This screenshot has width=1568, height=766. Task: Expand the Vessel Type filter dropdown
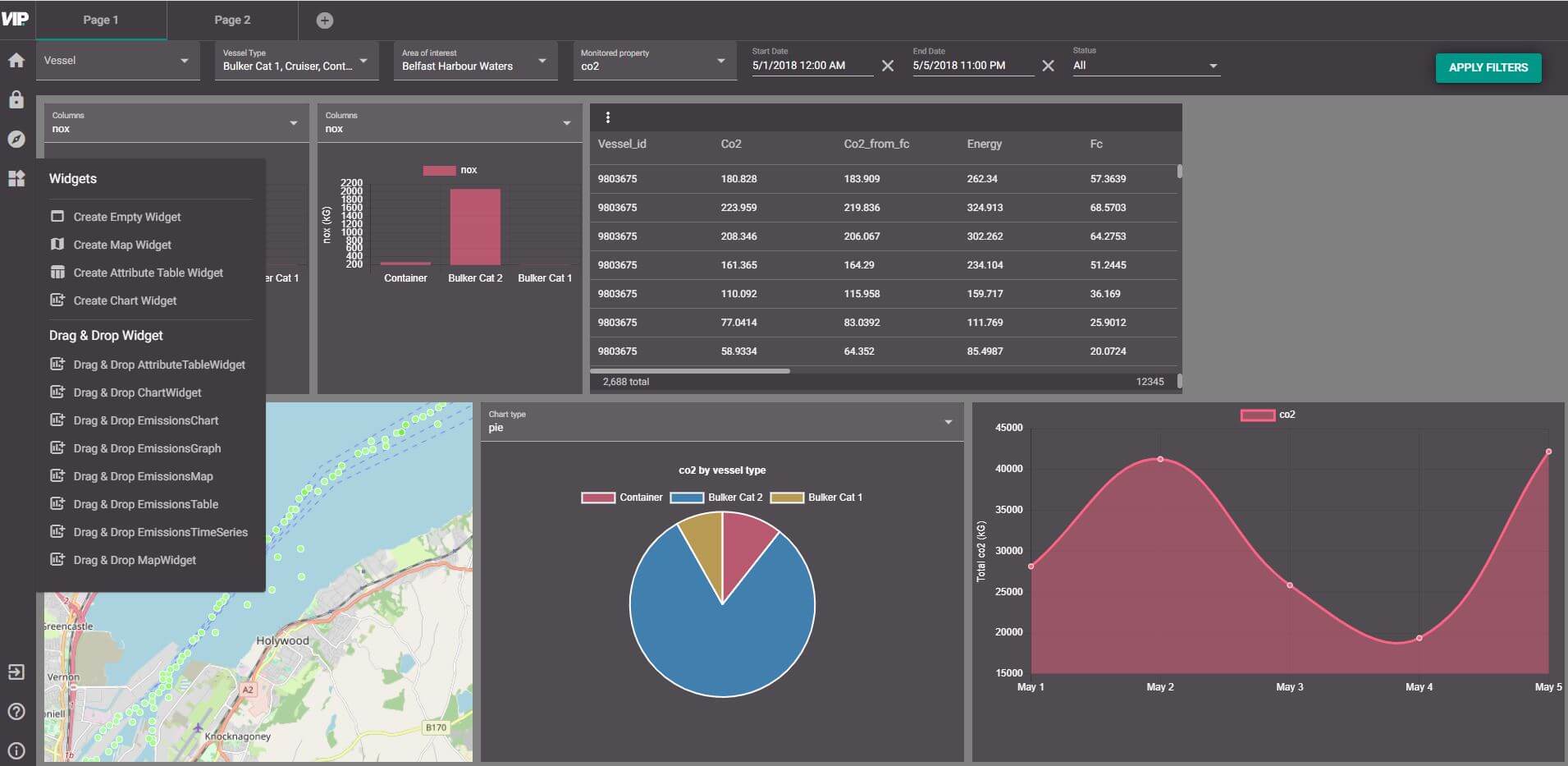pyautogui.click(x=363, y=61)
